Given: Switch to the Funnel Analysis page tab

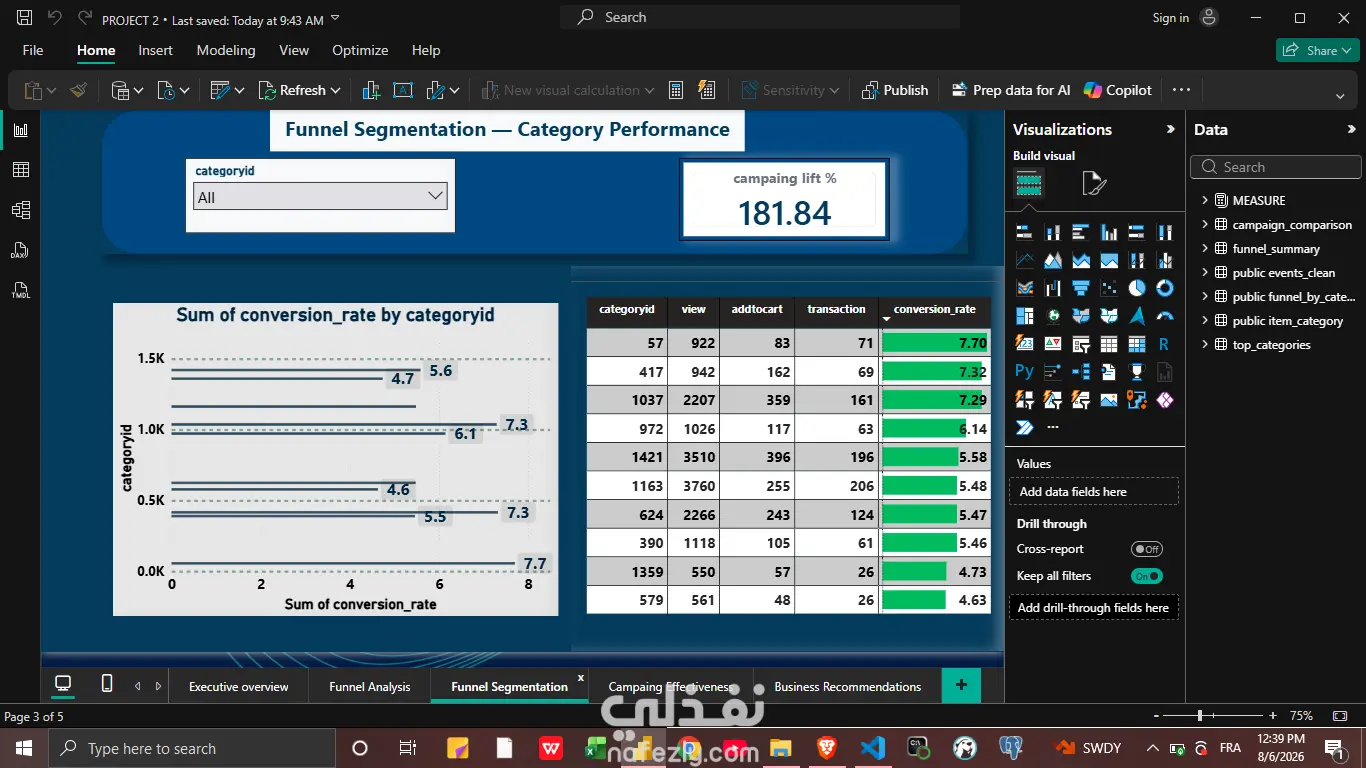Looking at the screenshot, I should (x=370, y=687).
